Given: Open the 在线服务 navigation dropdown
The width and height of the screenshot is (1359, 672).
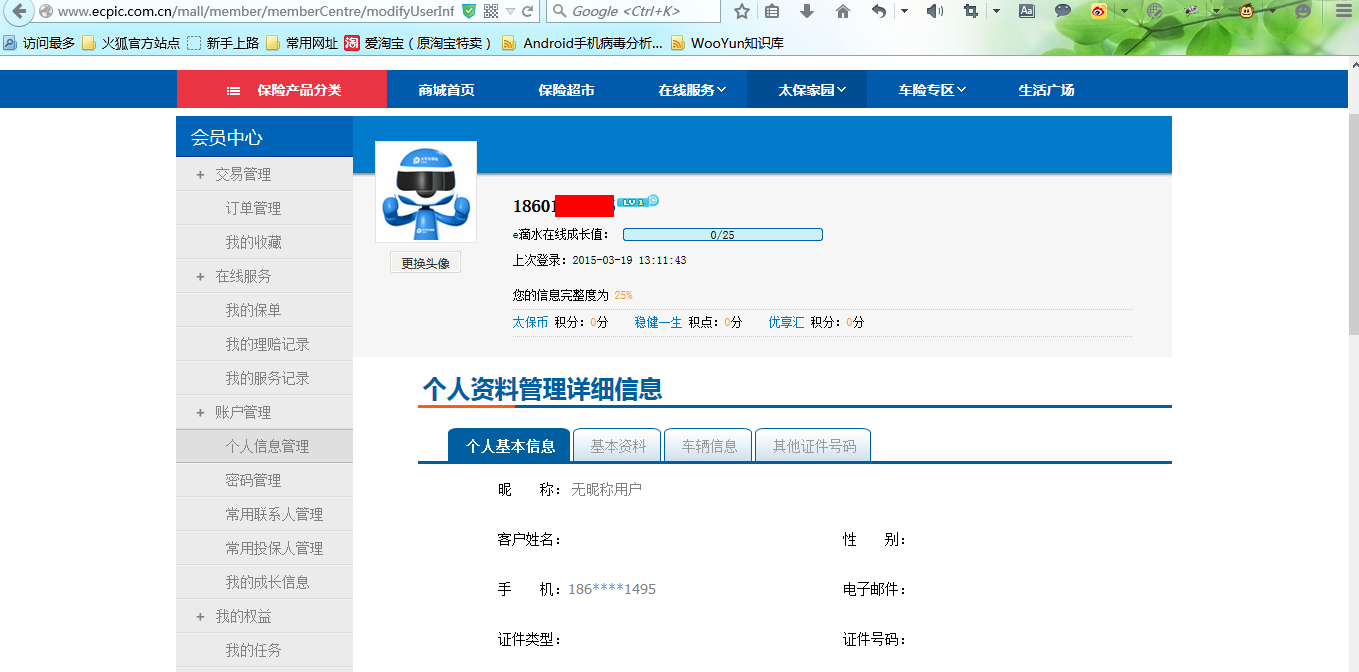Looking at the screenshot, I should pyautogui.click(x=692, y=90).
